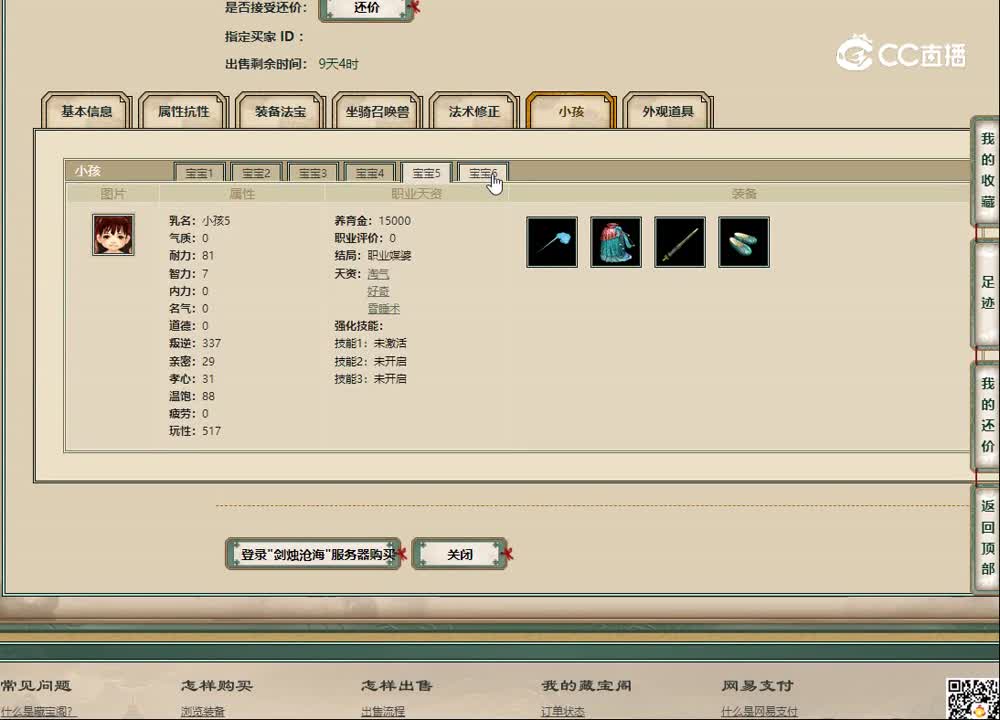The width and height of the screenshot is (1000, 720).
Task: Click the login to 剑烛沧海 server purchase button
Action: pos(314,554)
